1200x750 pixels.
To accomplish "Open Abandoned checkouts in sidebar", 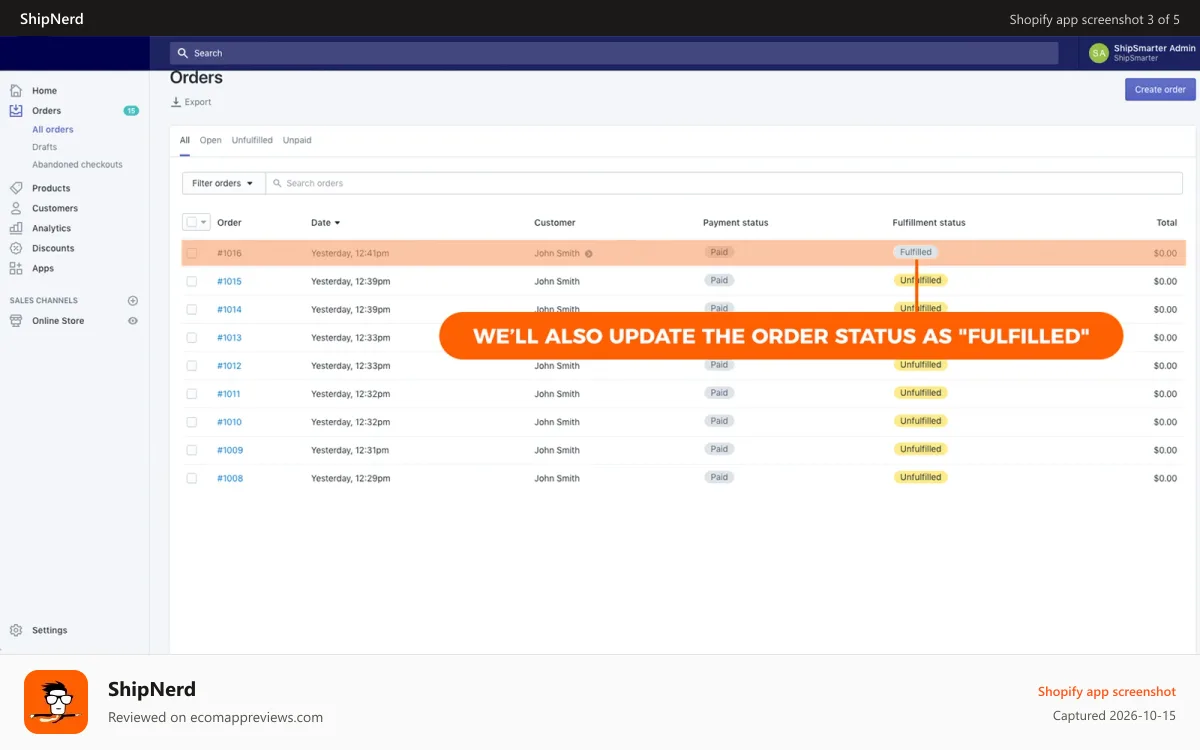I will (77, 164).
